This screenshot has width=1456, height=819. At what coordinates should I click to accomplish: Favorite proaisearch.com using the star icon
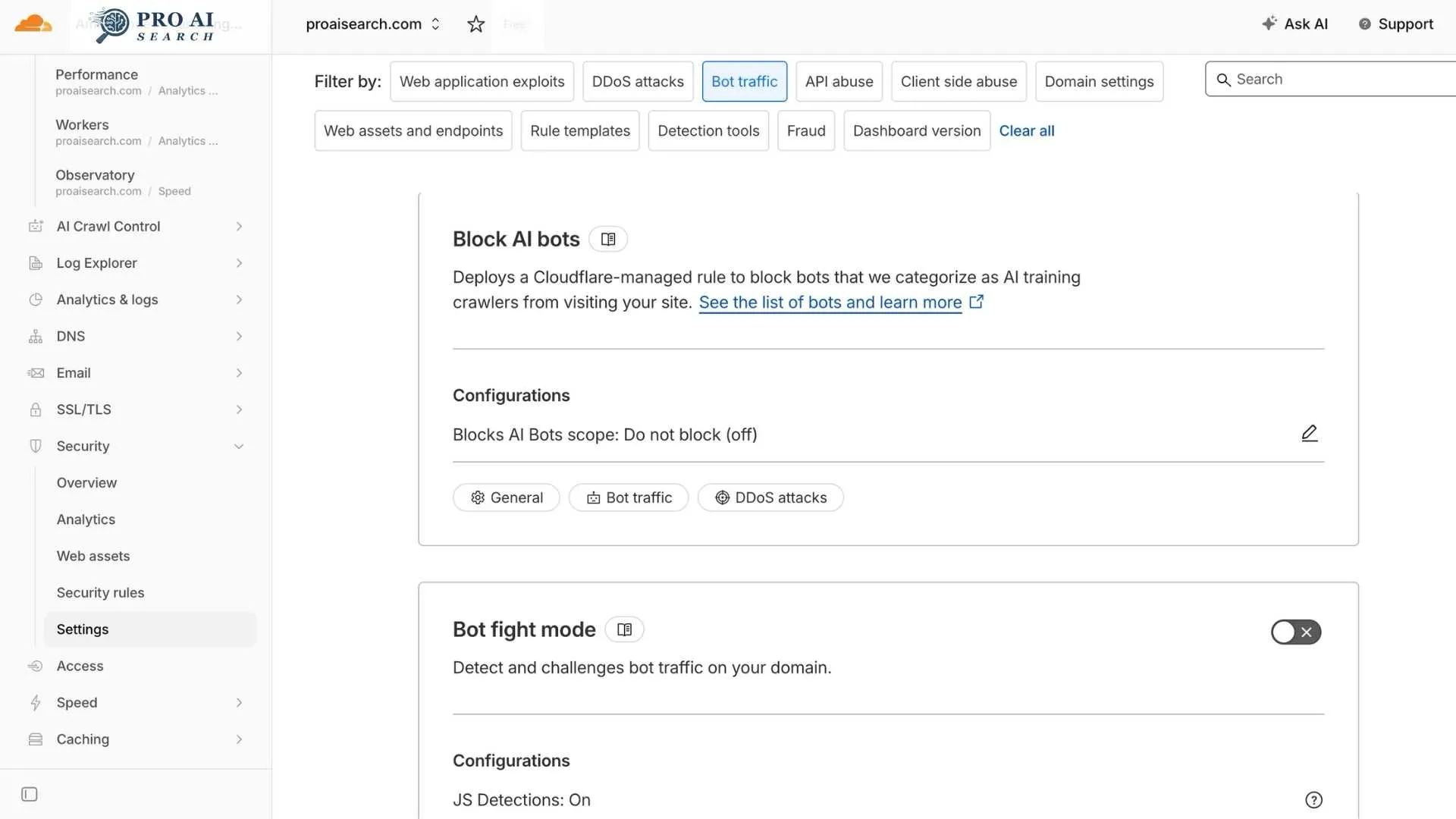[x=475, y=24]
